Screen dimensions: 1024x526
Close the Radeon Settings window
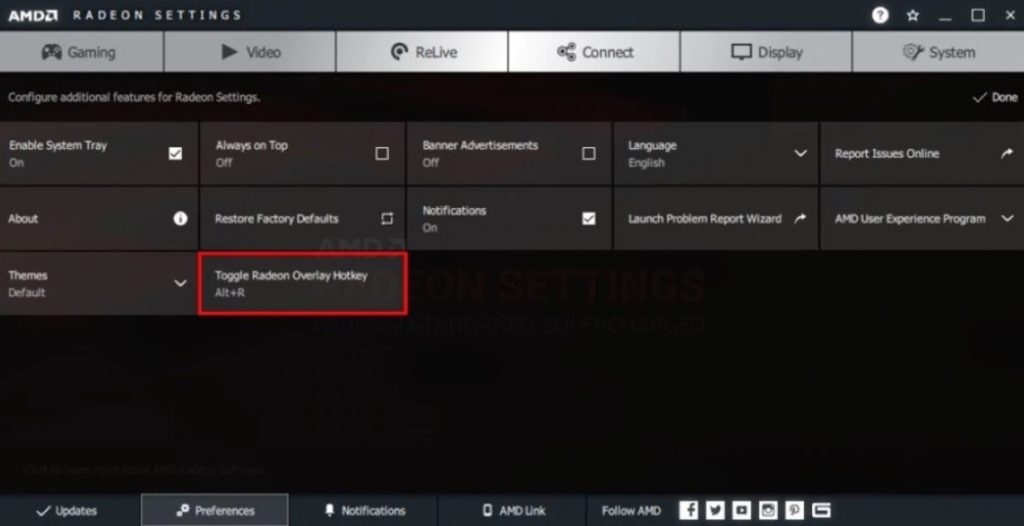pyautogui.click(x=1010, y=16)
